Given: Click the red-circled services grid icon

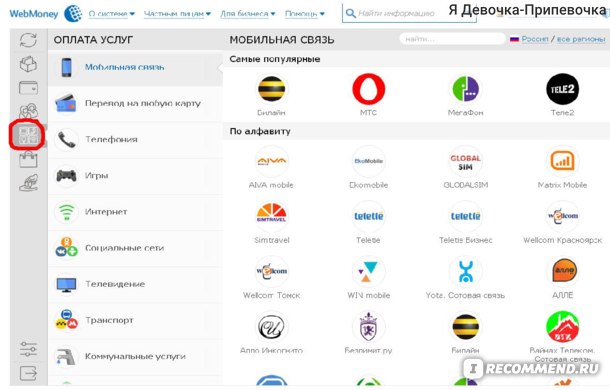Looking at the screenshot, I should 28,135.
